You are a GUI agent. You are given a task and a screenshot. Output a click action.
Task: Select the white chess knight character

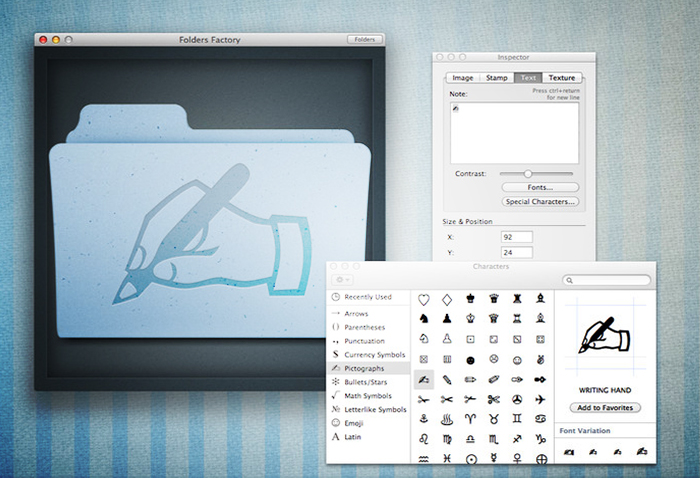tap(424, 339)
